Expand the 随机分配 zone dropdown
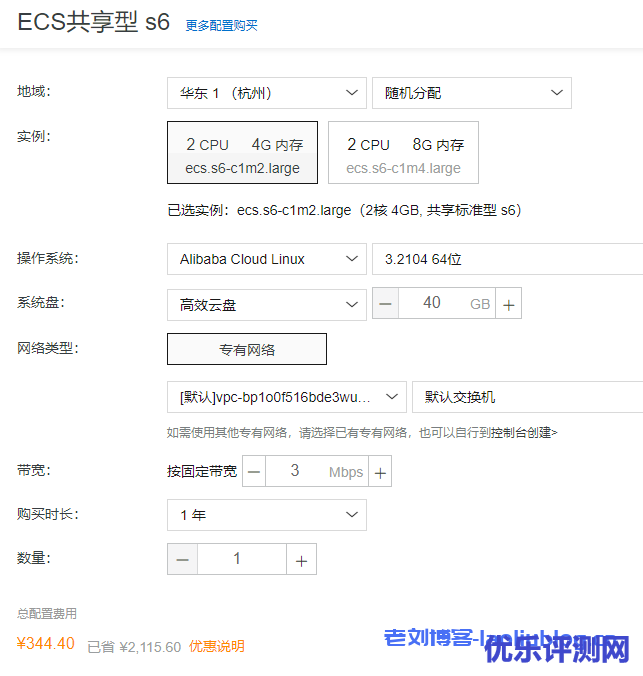 (x=471, y=93)
